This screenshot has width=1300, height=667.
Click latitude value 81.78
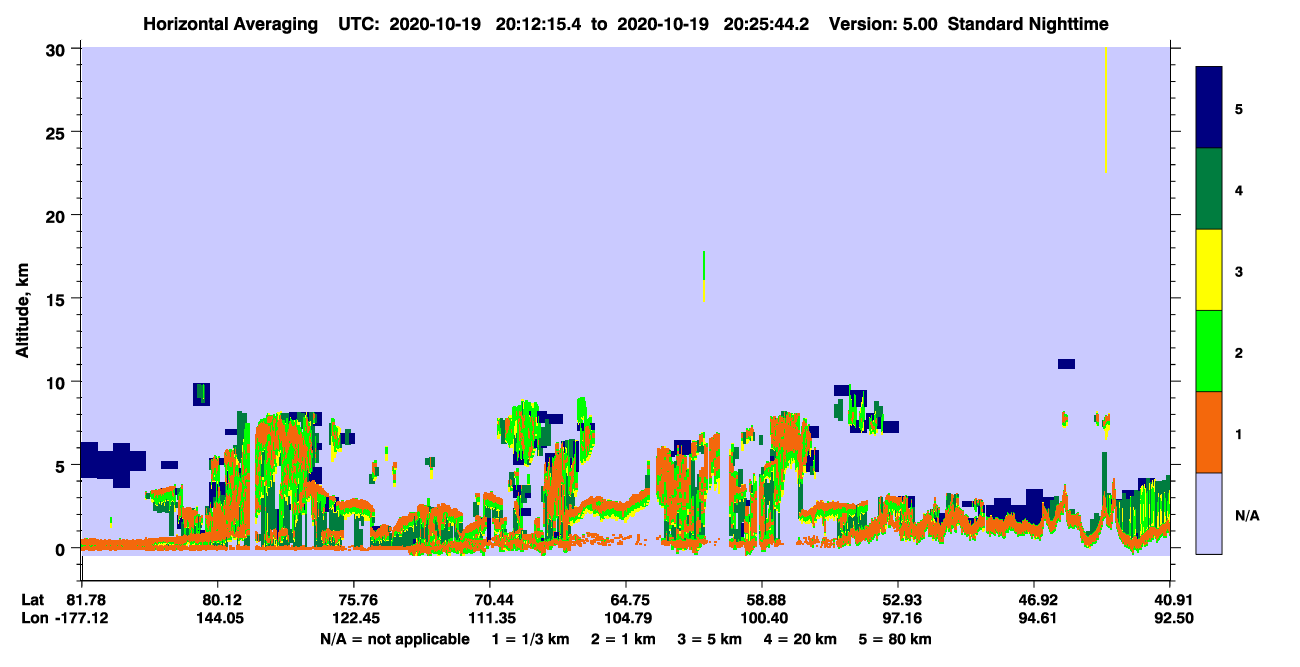[85, 600]
